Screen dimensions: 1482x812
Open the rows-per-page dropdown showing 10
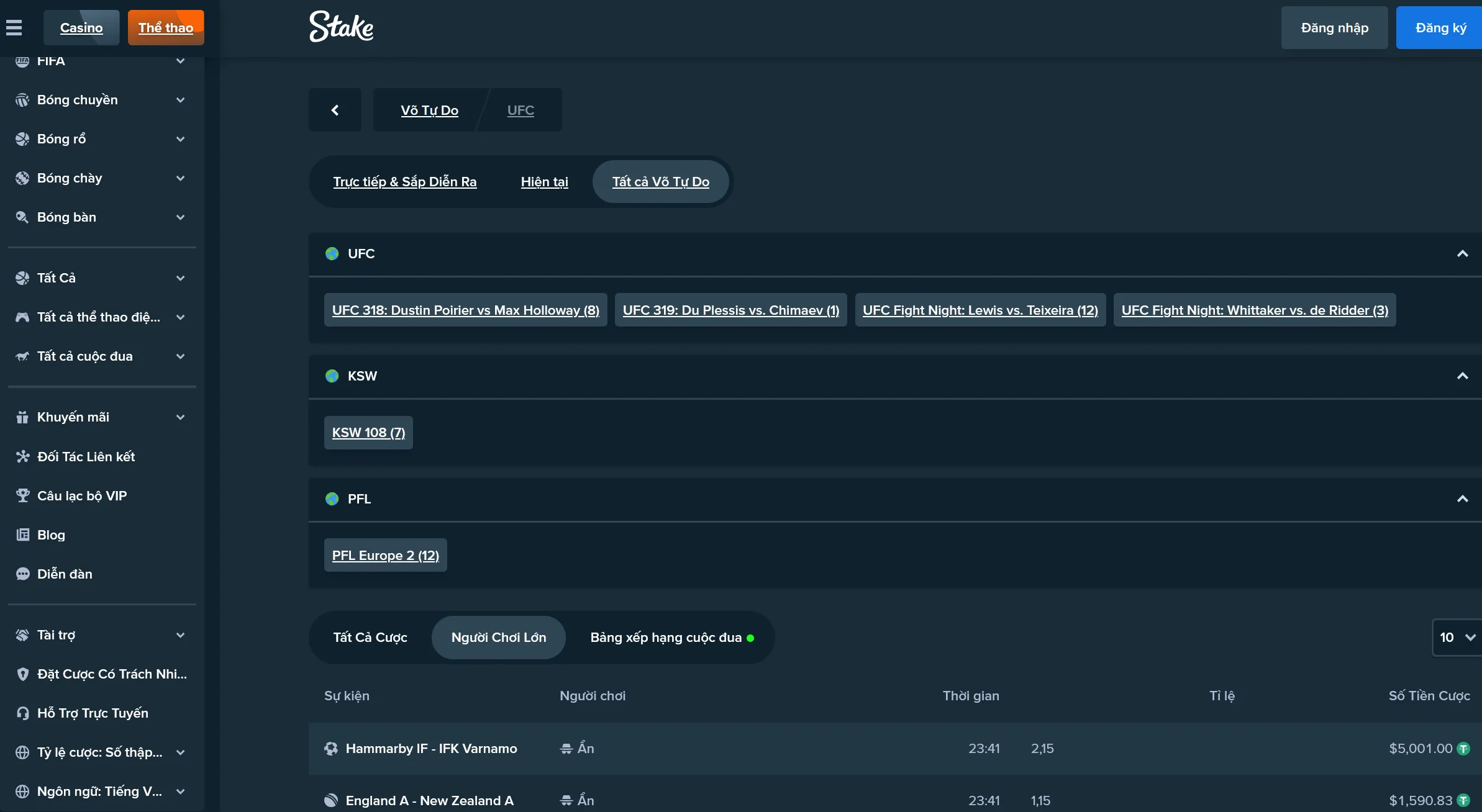[x=1457, y=637]
